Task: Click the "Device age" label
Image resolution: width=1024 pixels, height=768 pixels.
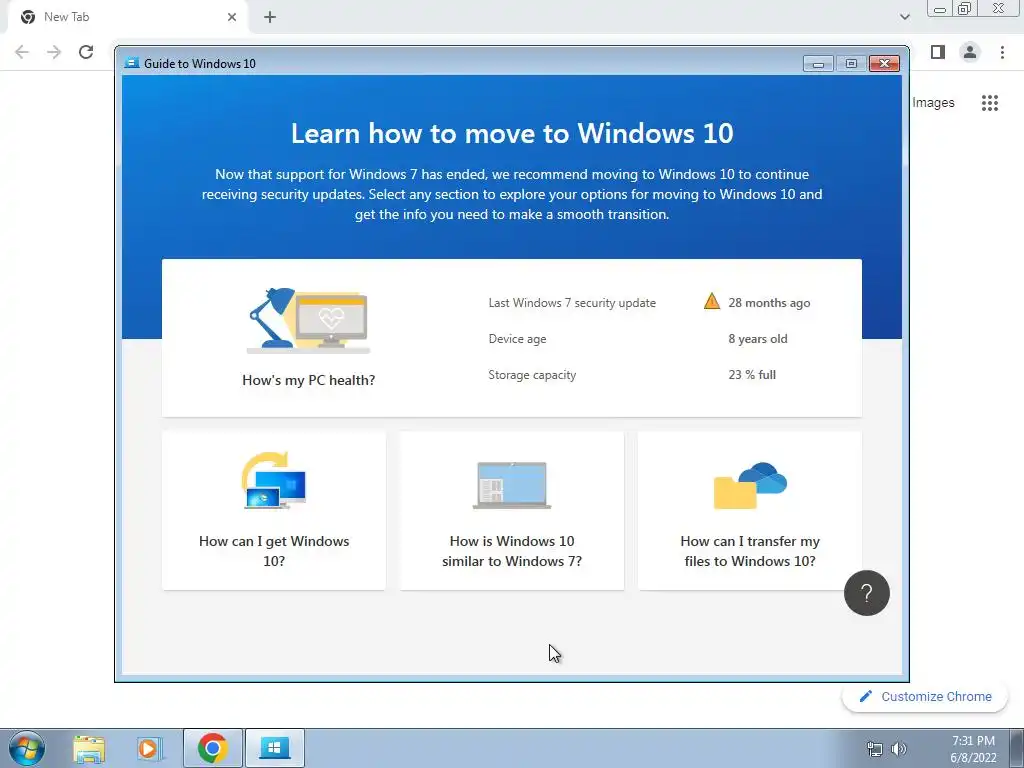Action: click(517, 339)
